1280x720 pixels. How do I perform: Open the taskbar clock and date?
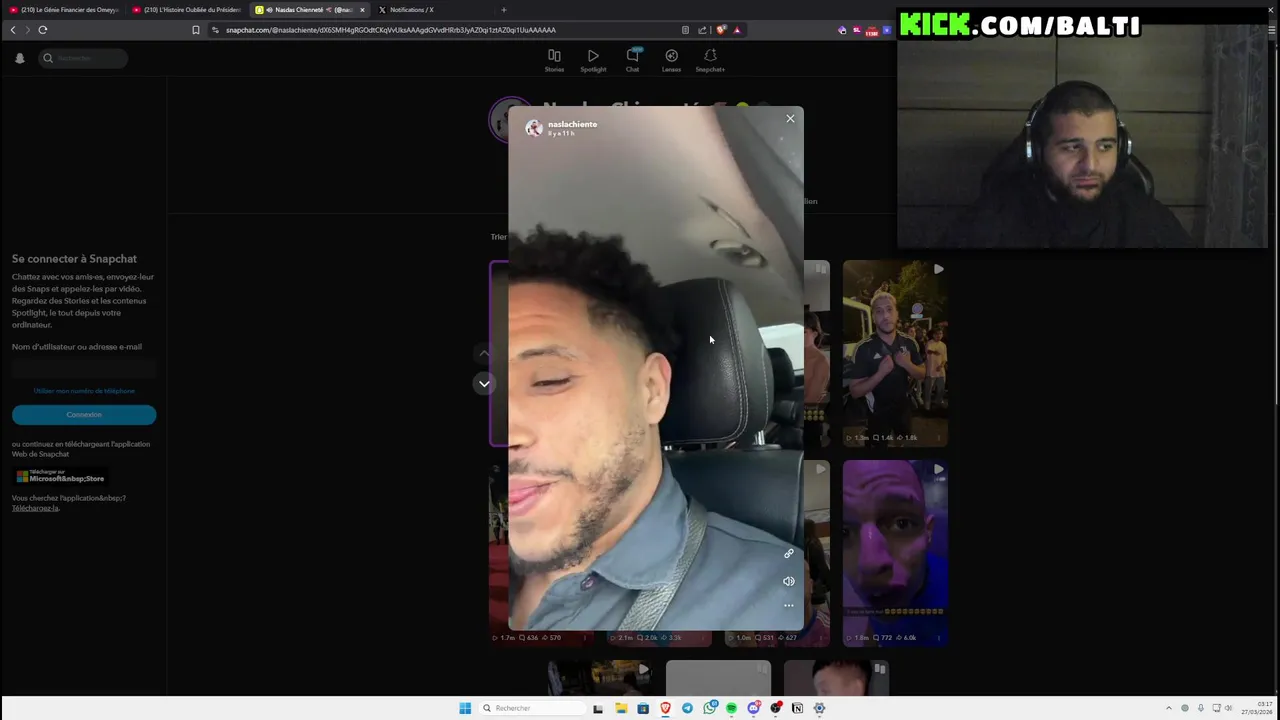coord(1257,708)
